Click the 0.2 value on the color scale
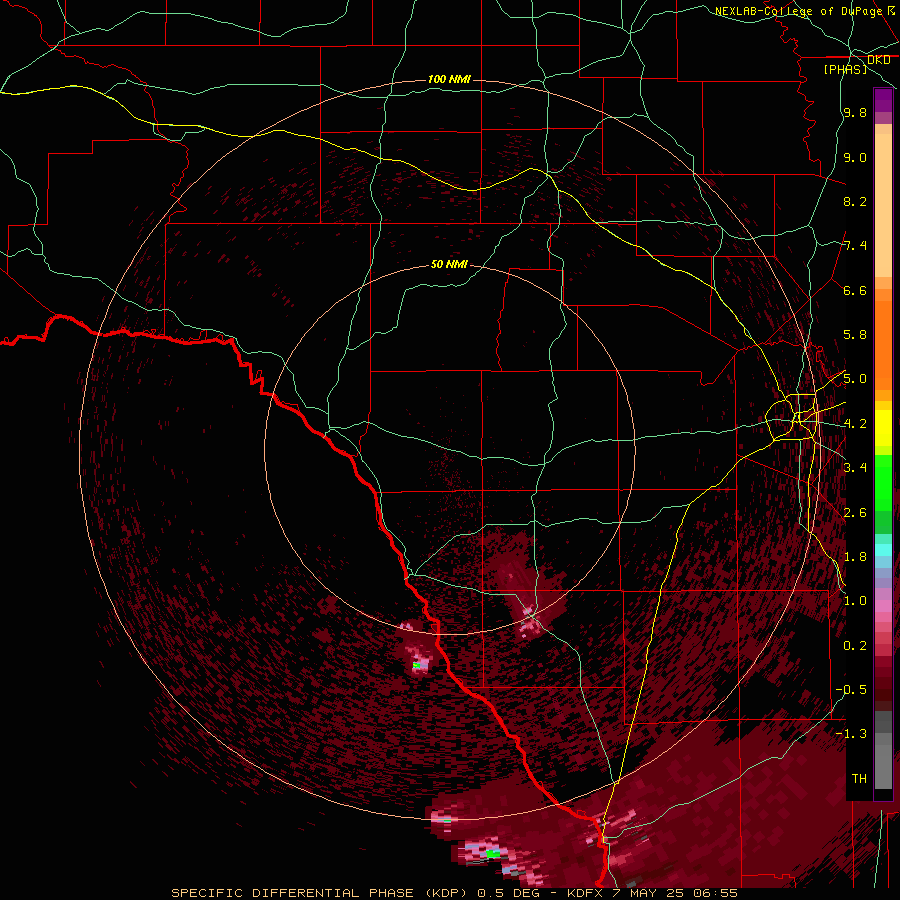 point(855,646)
